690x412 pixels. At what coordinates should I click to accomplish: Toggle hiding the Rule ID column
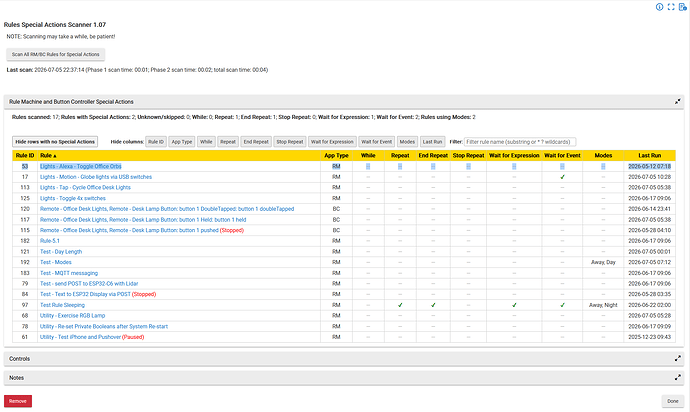156,142
